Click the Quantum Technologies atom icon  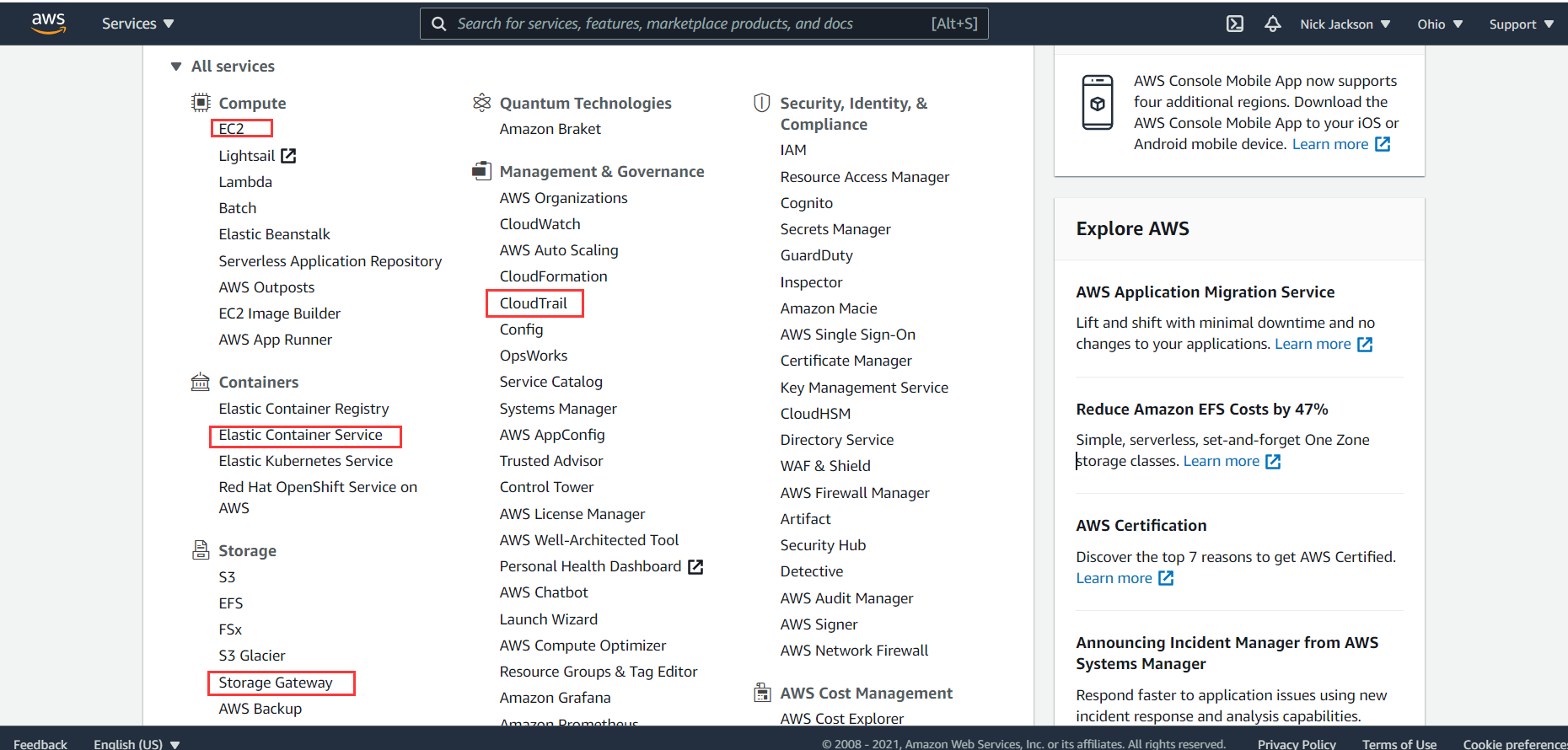pyautogui.click(x=481, y=103)
